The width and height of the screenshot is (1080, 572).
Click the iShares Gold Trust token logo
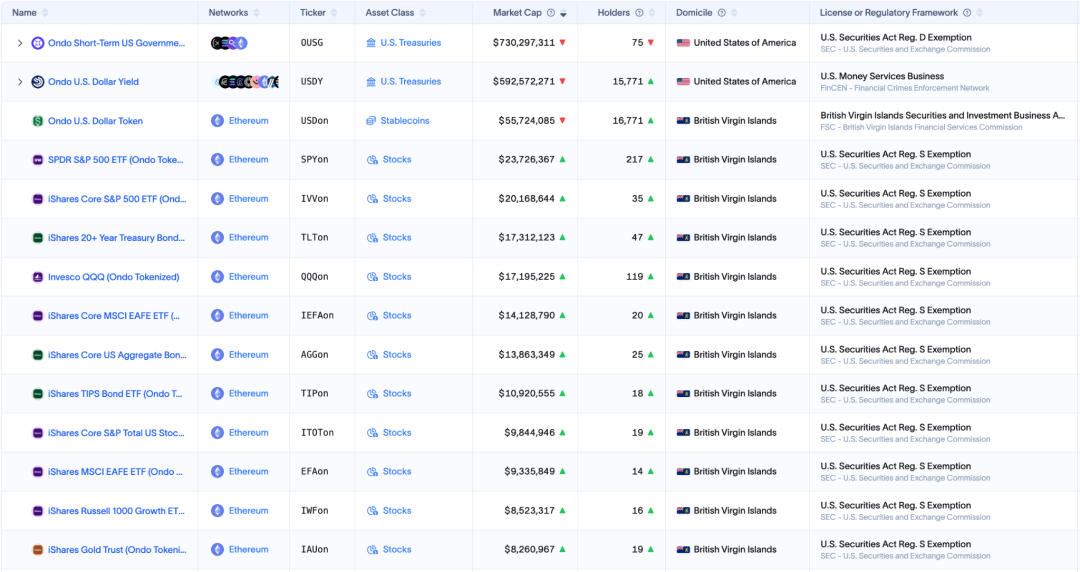point(38,550)
